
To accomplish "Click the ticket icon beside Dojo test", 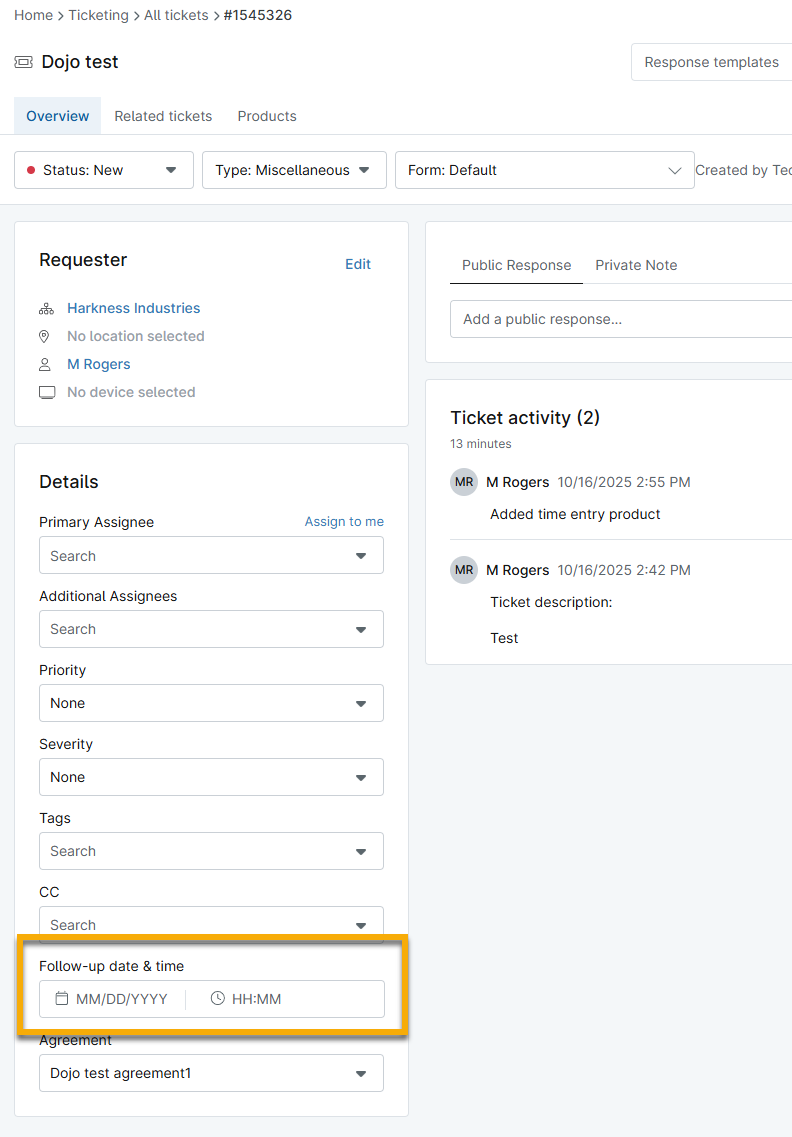I will click(22, 62).
